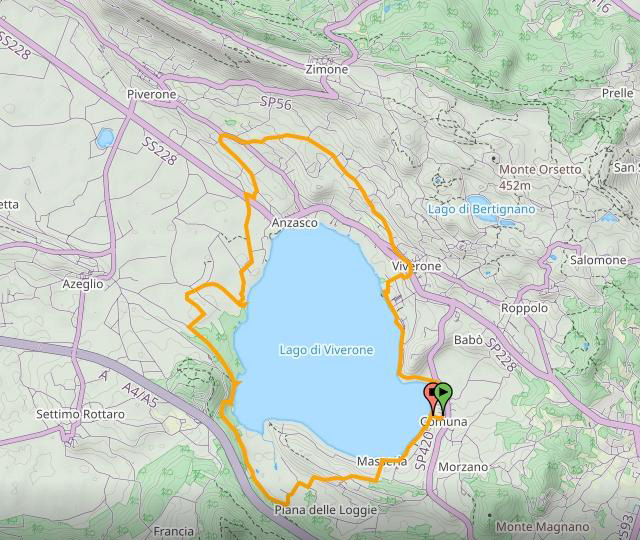
Task: Select the Lago di Viverone label
Action: click(x=326, y=350)
